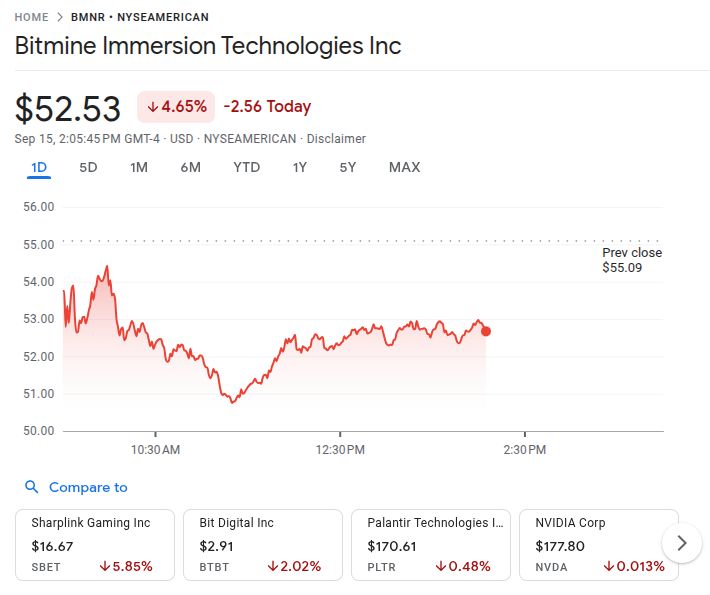Image resolution: width=710 pixels, height=595 pixels.
Task: Click NVDA's red down arrow indicator
Action: 608,566
